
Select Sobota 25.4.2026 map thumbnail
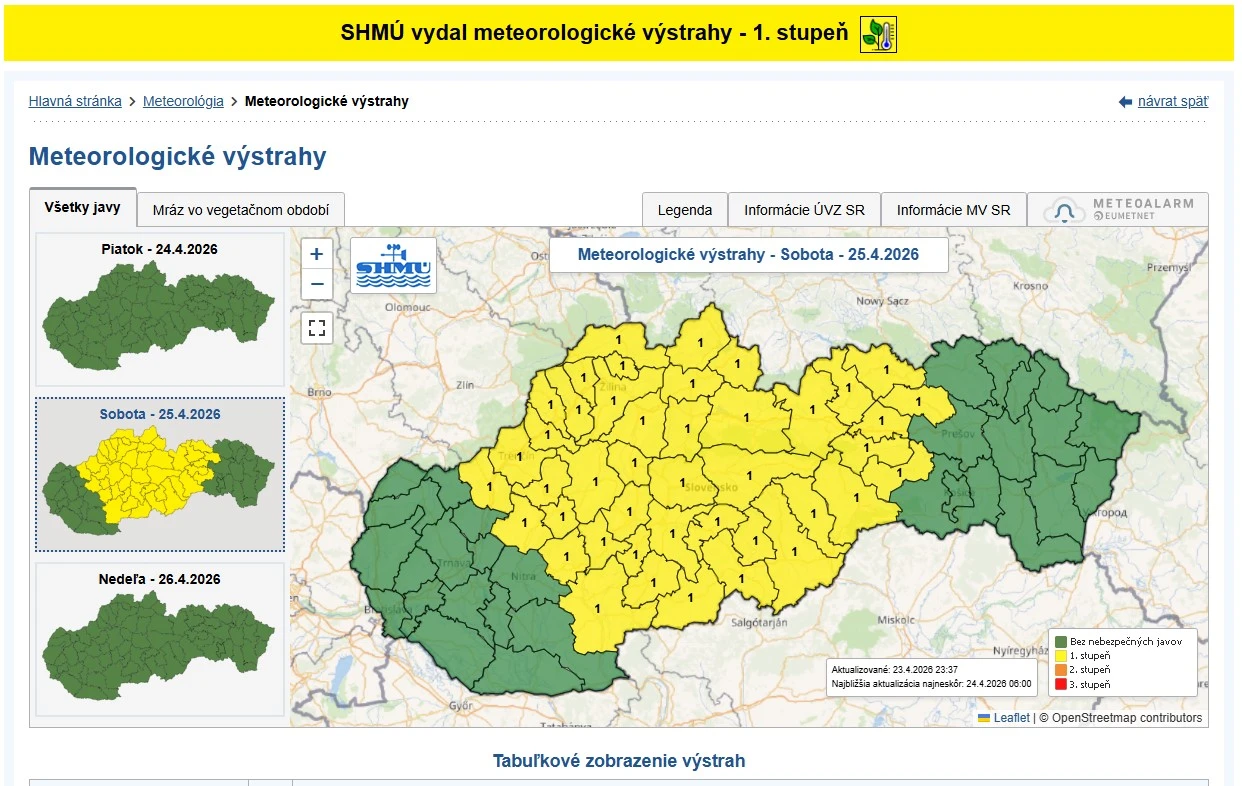(x=160, y=475)
